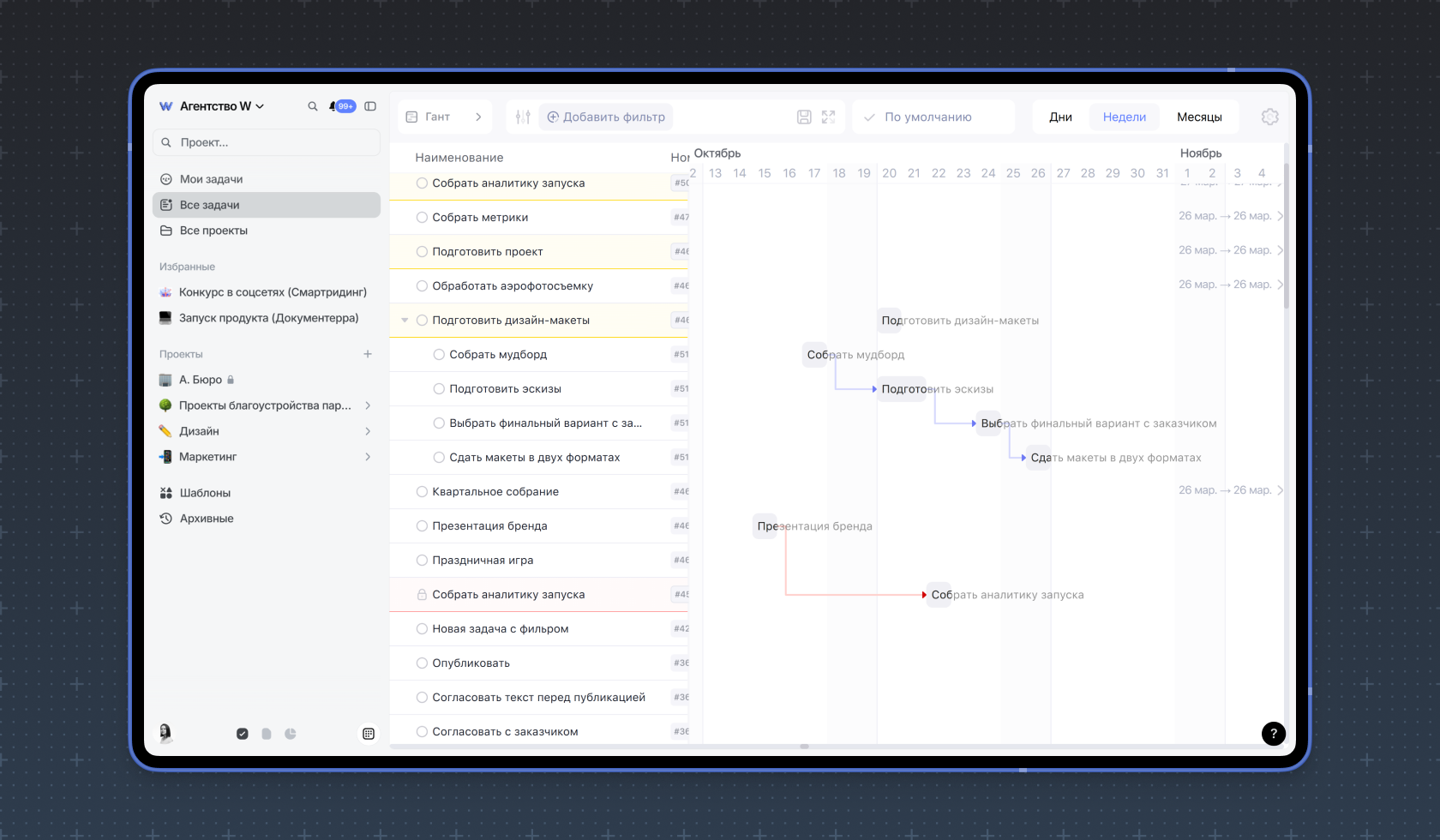Expand Gantt to fullscreen
This screenshot has width=1440, height=840.
(828, 117)
